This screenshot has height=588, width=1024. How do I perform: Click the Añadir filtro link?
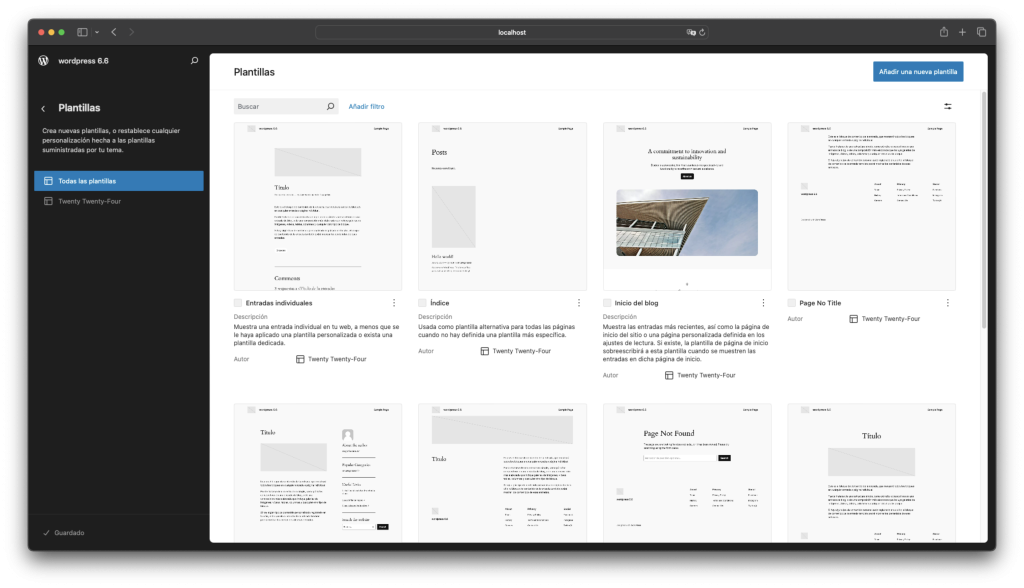click(x=366, y=106)
